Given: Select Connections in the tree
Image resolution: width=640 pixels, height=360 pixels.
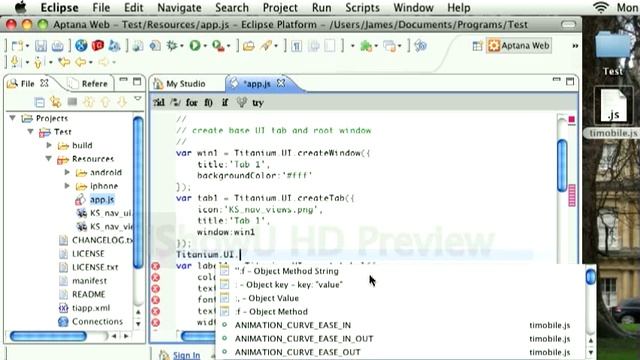Looking at the screenshot, I should click(x=97, y=321).
